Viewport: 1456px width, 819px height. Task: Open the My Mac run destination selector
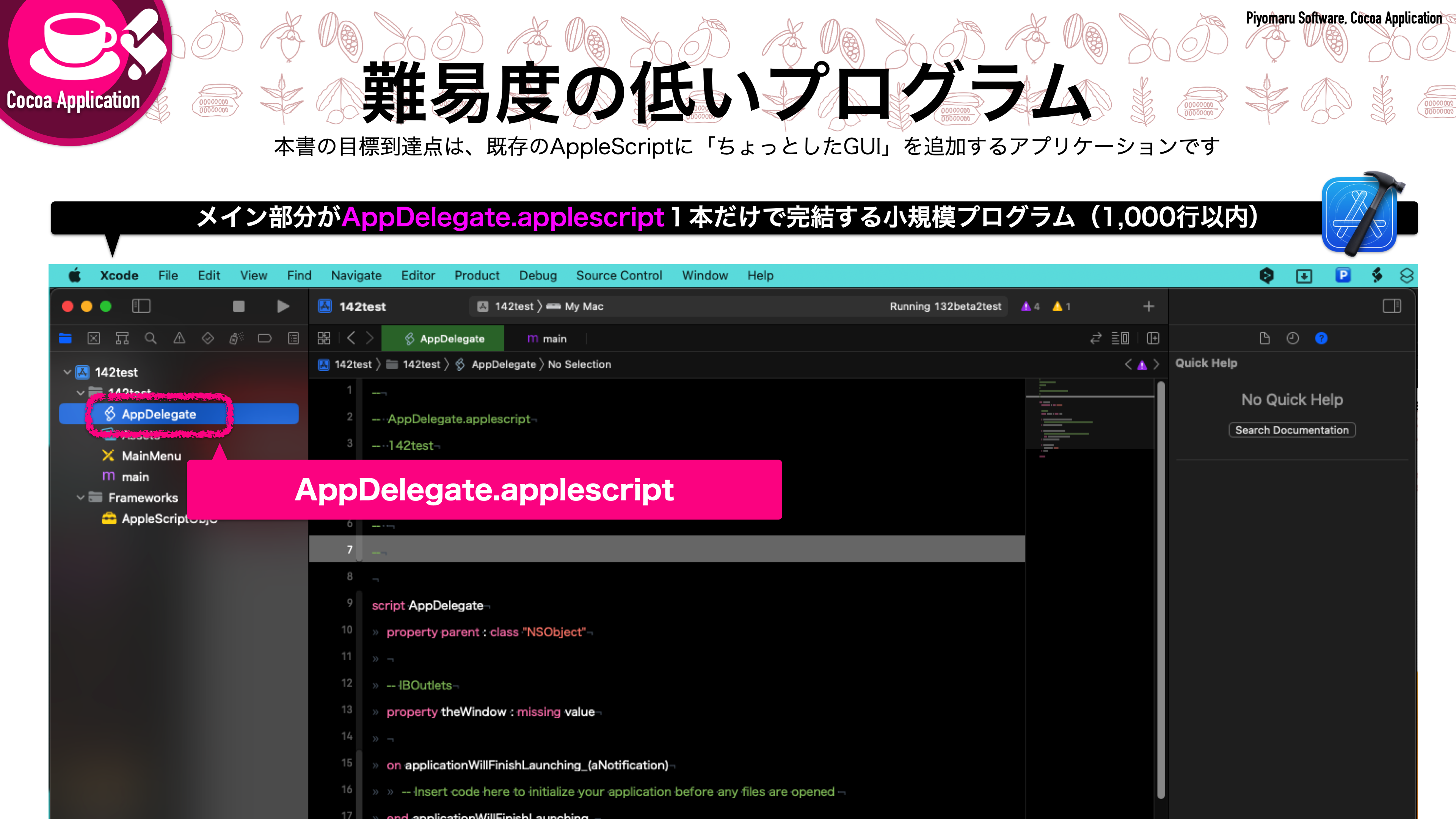(x=583, y=306)
